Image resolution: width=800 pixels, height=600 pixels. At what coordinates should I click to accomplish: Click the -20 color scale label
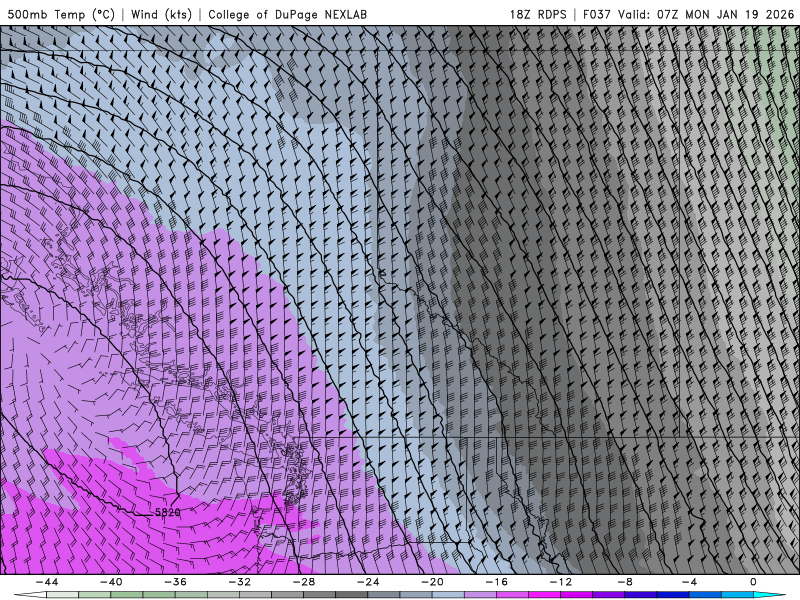pos(432,582)
